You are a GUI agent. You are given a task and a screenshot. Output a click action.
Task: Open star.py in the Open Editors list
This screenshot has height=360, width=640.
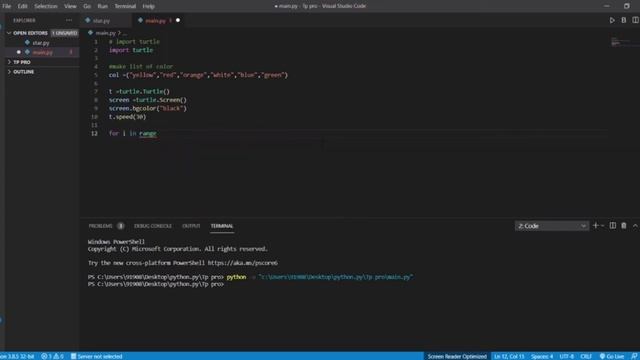(x=41, y=42)
